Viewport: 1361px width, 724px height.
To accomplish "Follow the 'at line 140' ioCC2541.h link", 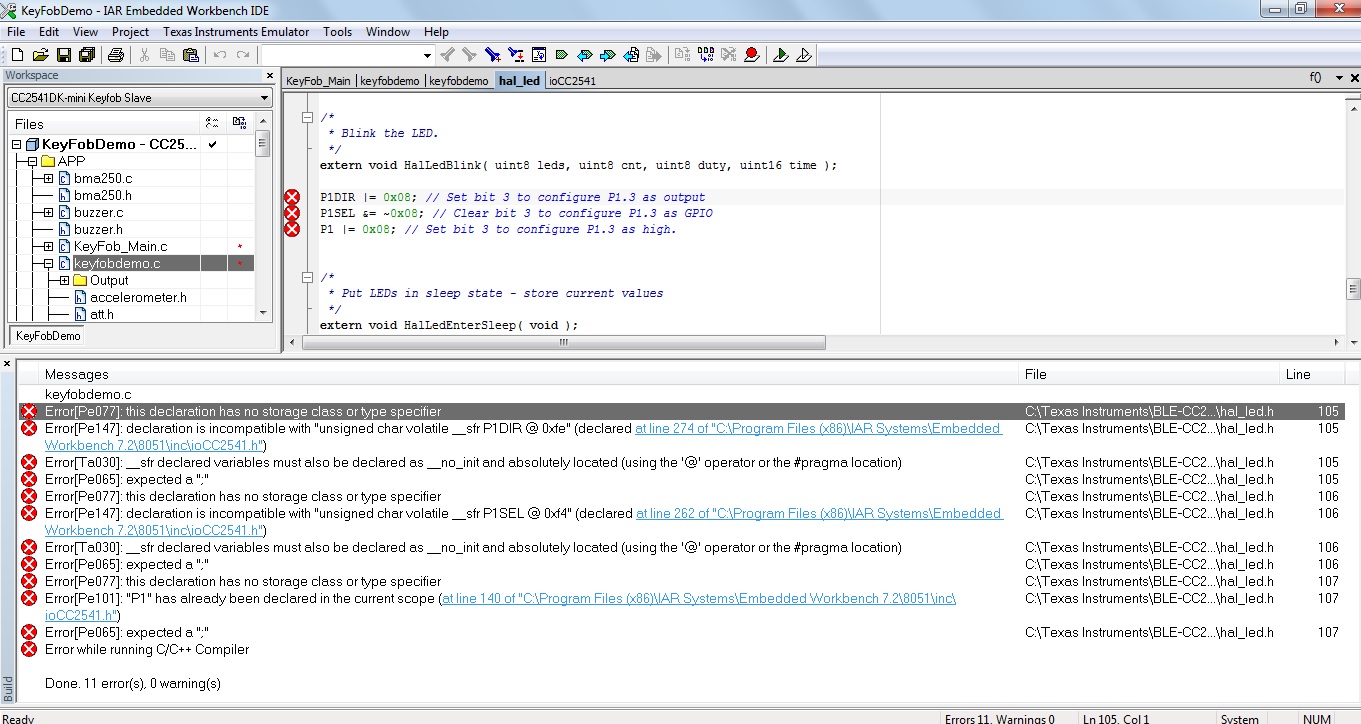I will [x=698, y=599].
